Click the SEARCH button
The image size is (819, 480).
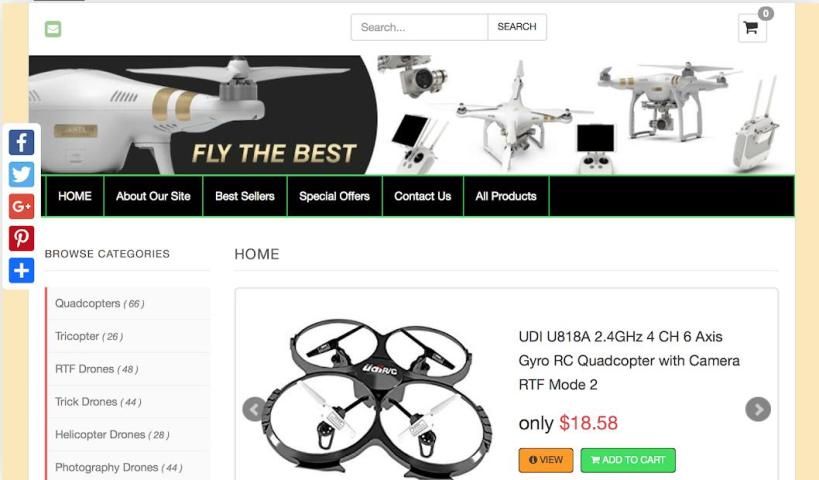click(517, 27)
